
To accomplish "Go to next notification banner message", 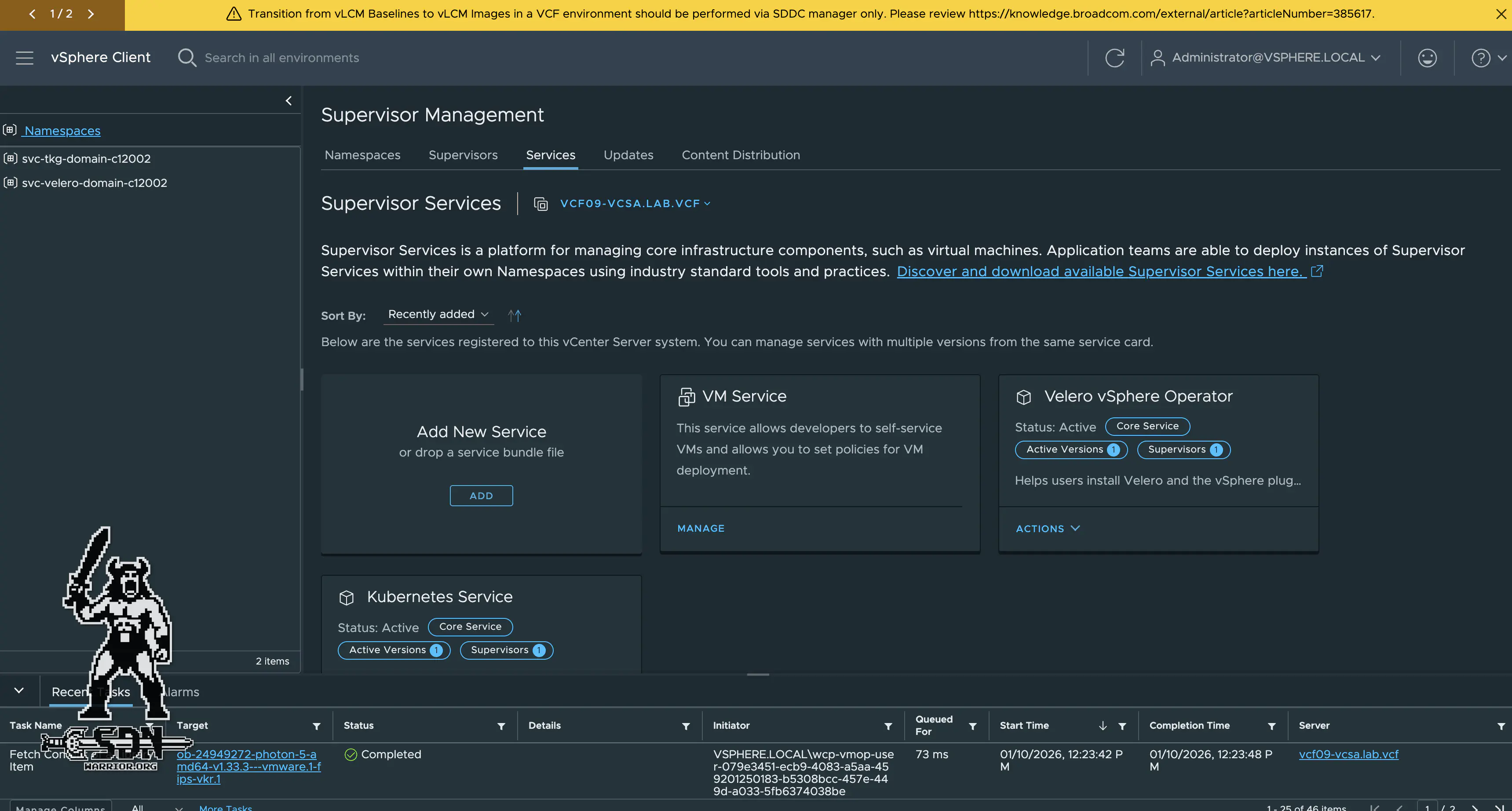I will pos(91,14).
